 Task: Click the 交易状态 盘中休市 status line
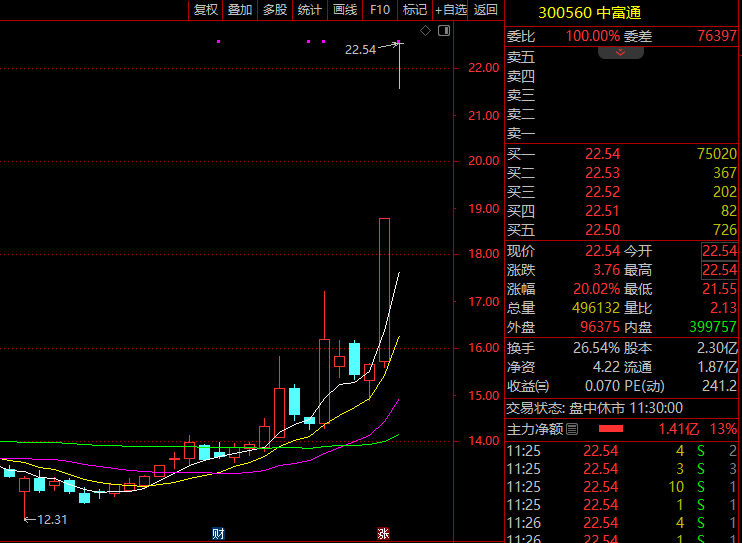click(594, 408)
